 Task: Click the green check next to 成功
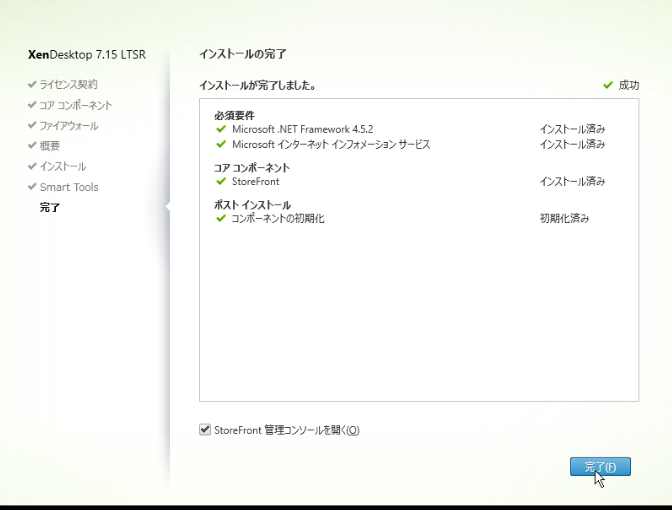click(608, 85)
